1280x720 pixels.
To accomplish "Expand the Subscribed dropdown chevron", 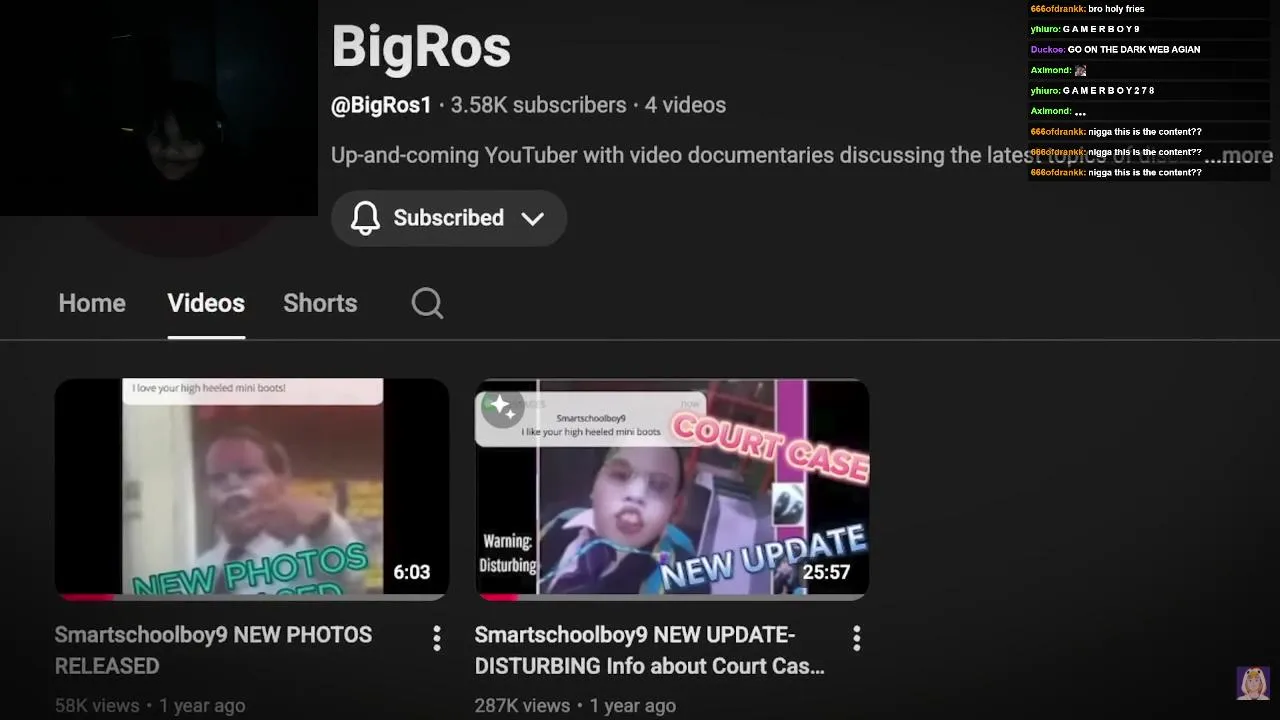I will (x=532, y=218).
